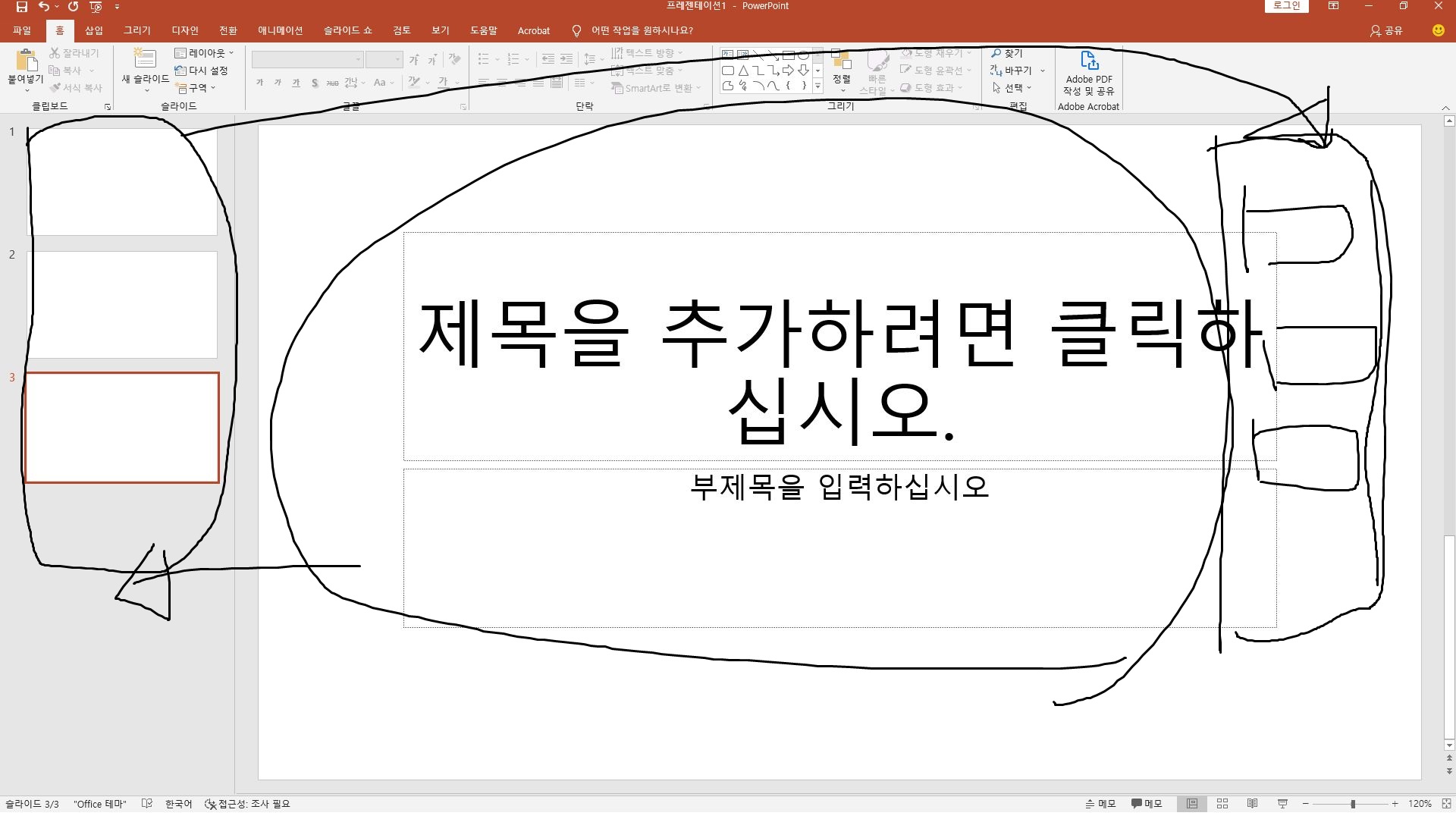
Task: Send feedback via smiley face icon
Action: click(x=1438, y=30)
